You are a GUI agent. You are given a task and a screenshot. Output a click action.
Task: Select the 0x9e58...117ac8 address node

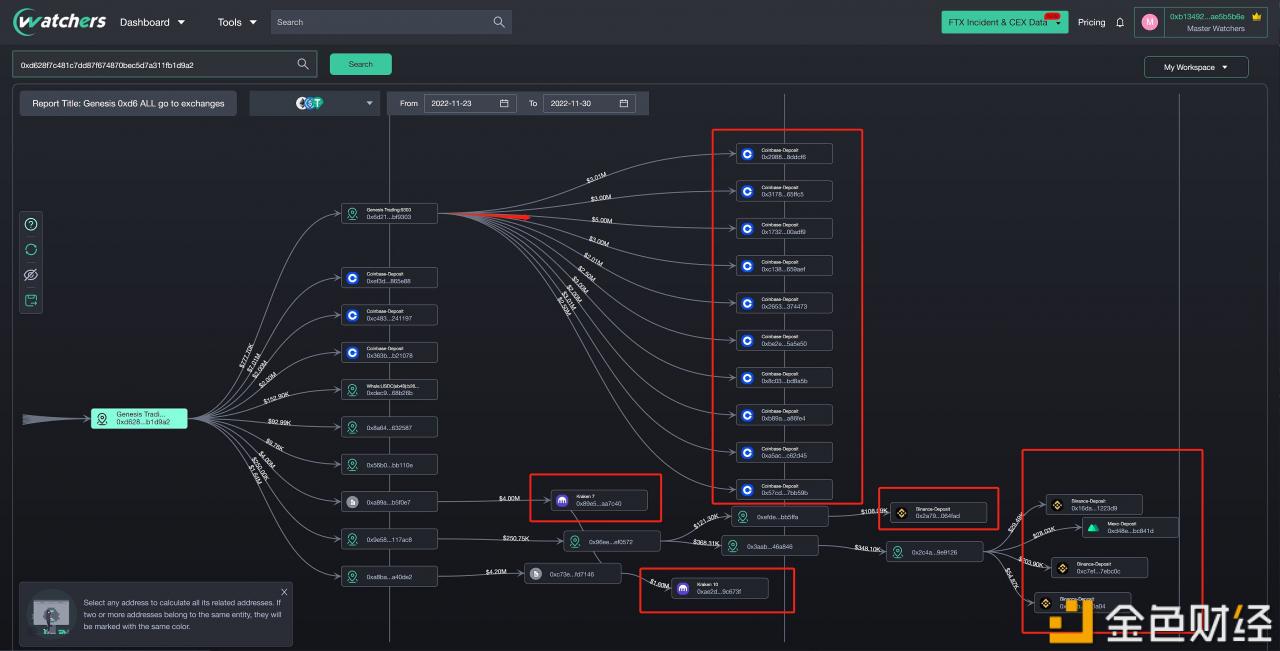coord(389,539)
